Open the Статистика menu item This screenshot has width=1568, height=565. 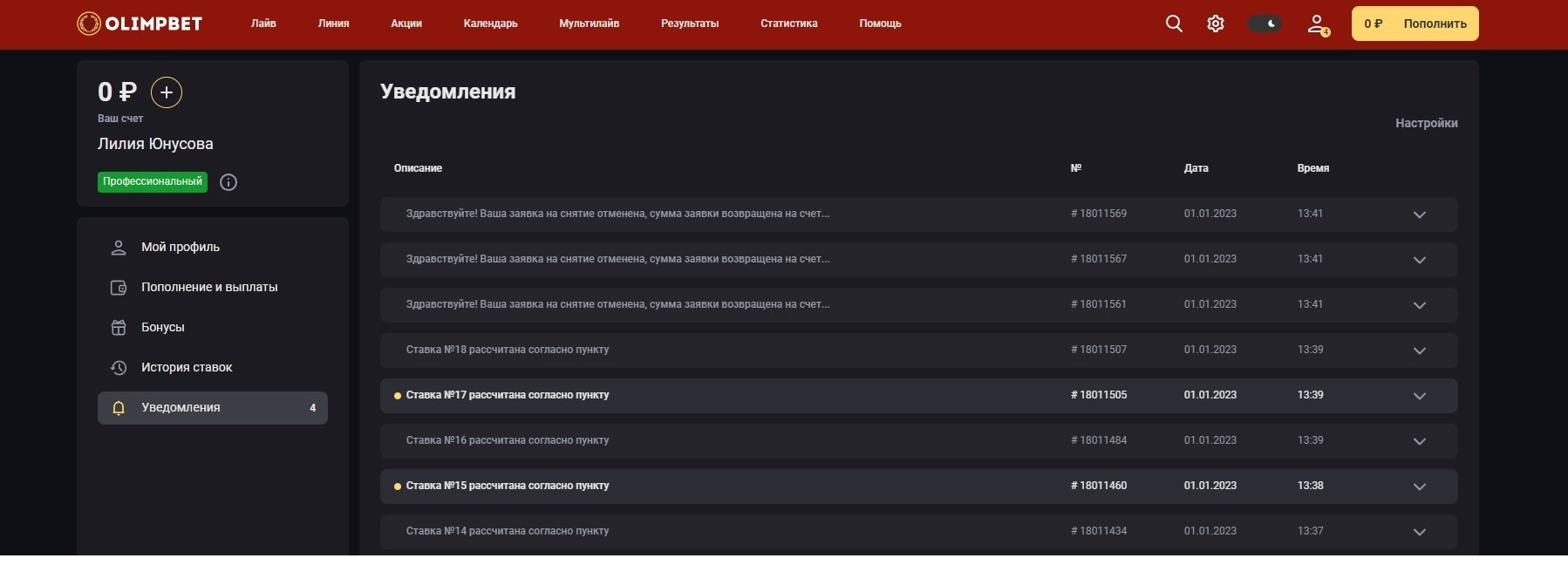(788, 24)
